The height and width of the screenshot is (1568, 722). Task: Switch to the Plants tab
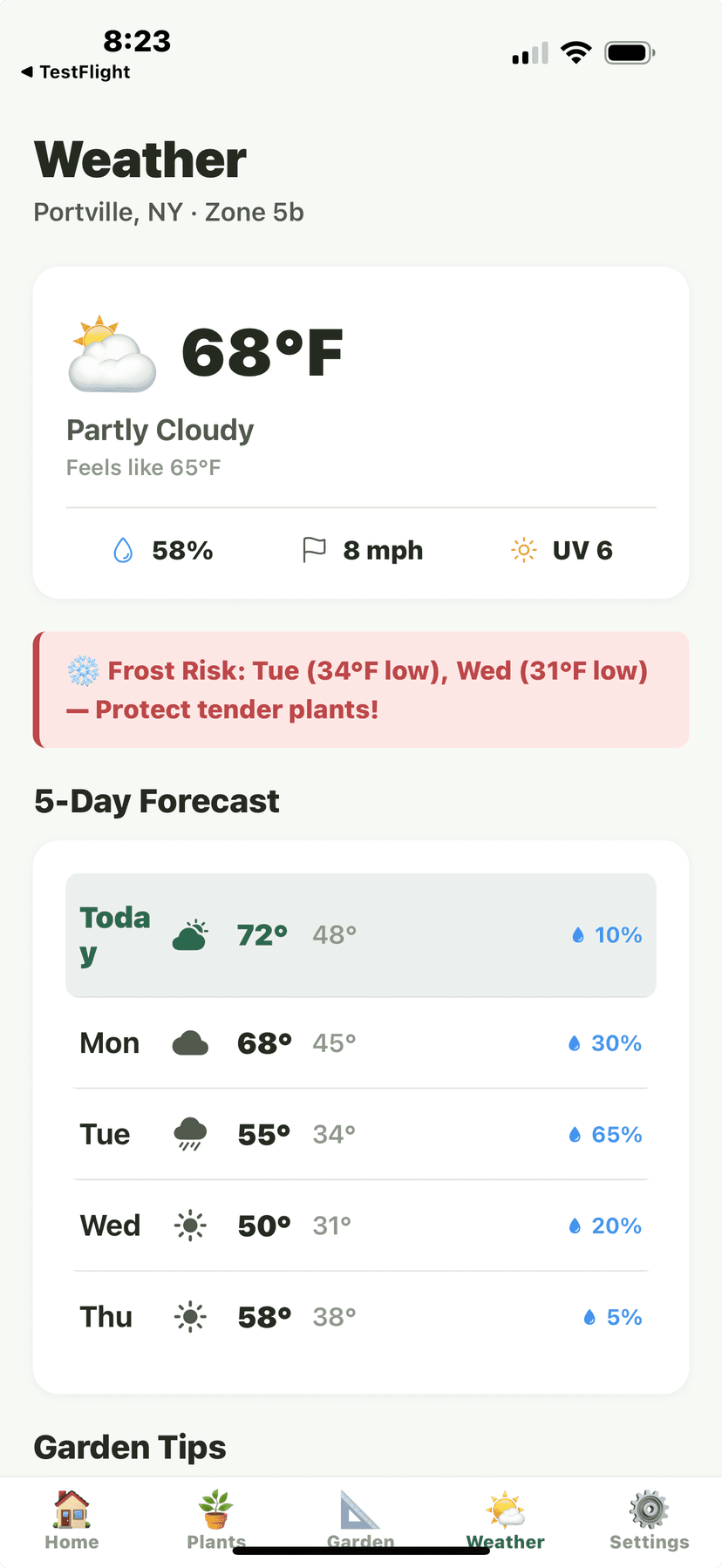tap(216, 1521)
